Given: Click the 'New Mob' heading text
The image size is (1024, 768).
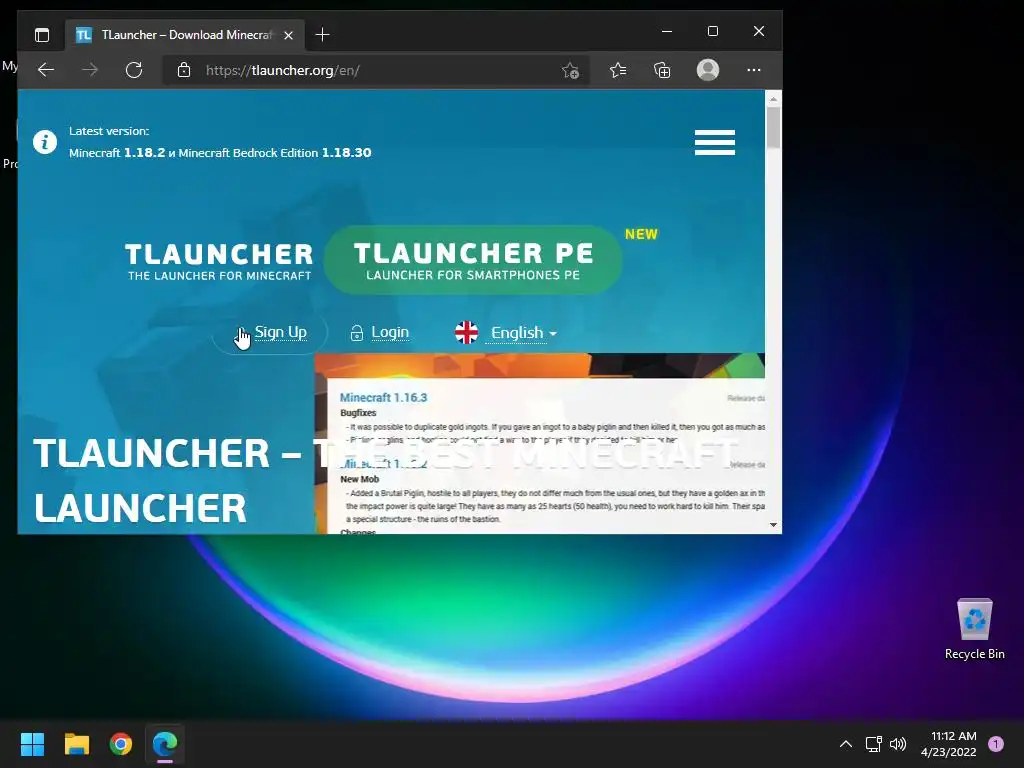Looking at the screenshot, I should (x=360, y=479).
